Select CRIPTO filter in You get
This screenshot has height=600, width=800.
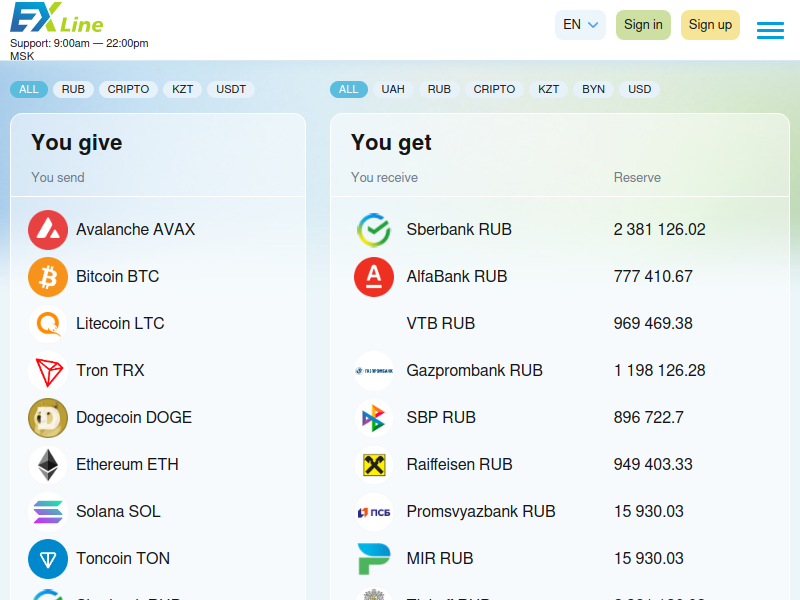tap(494, 89)
